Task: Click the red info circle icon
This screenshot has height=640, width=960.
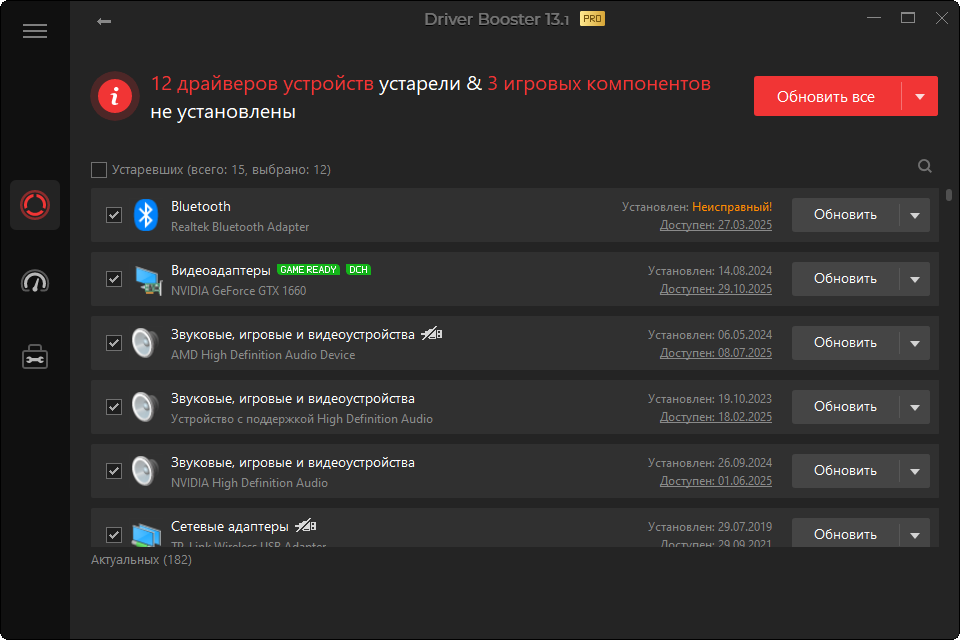Action: pos(114,96)
